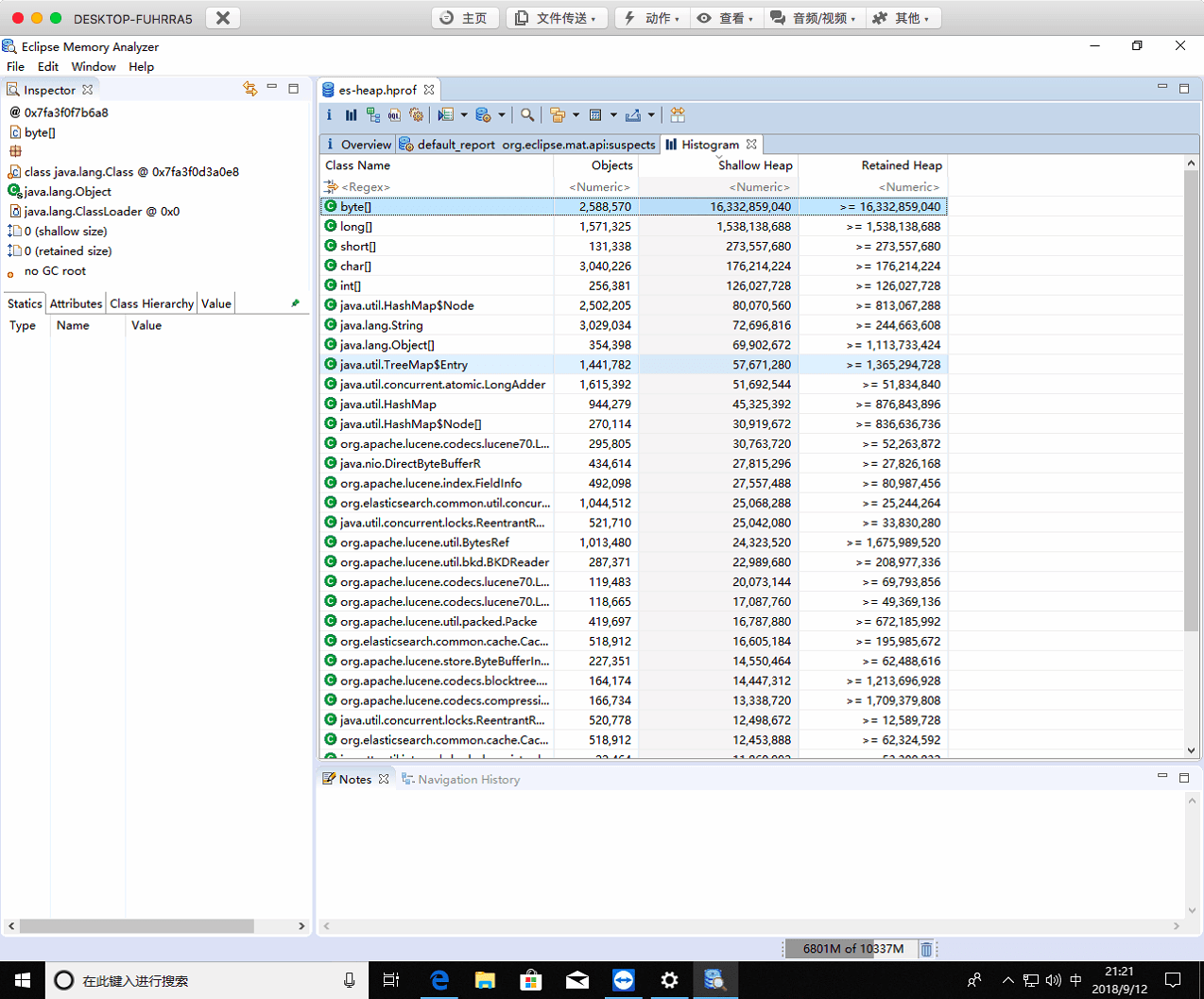Viewport: 1204px width, 999px height.
Task: Click the Windows search box on taskbar
Action: [207, 980]
